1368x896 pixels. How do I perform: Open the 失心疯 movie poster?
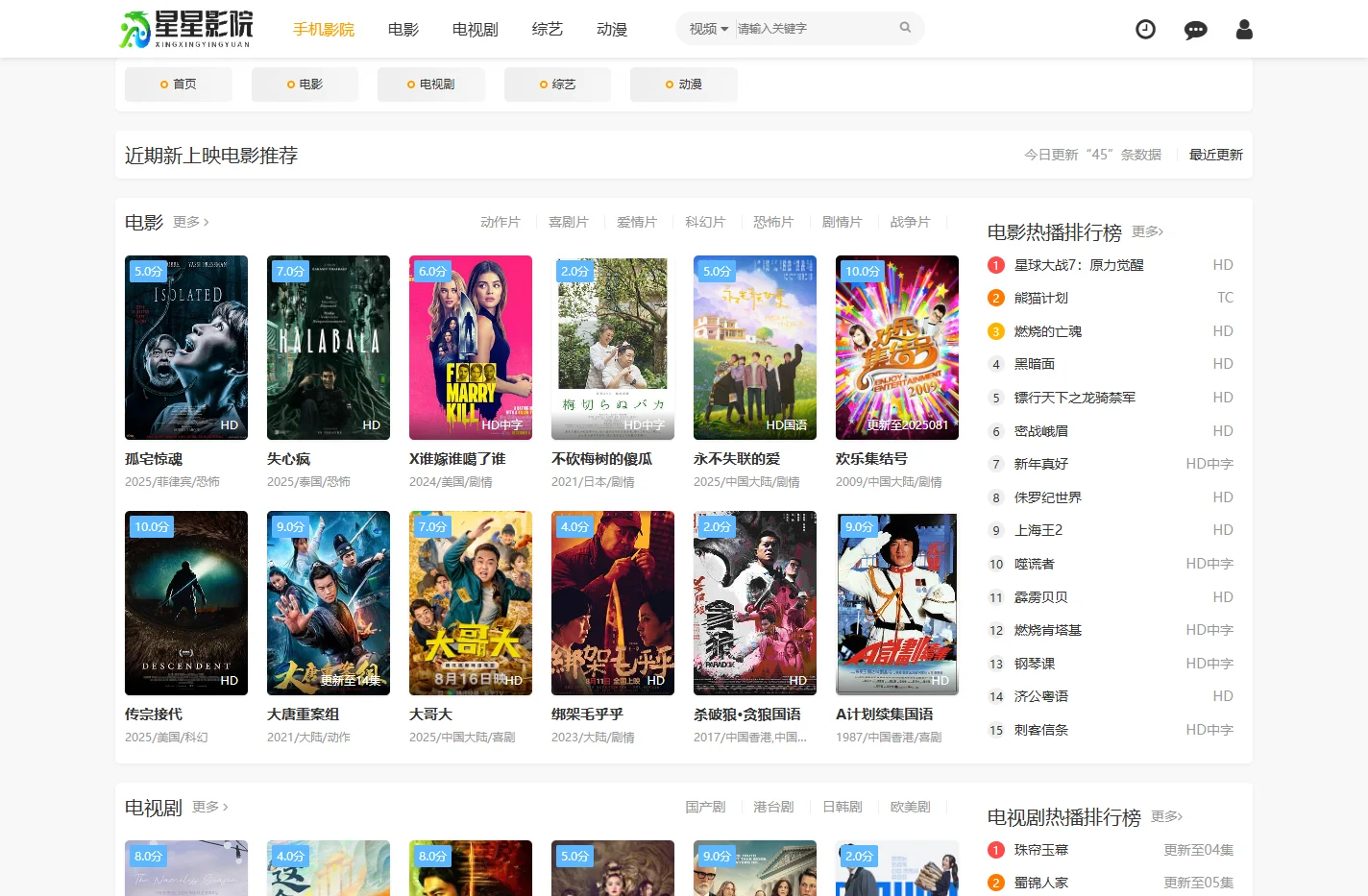329,348
